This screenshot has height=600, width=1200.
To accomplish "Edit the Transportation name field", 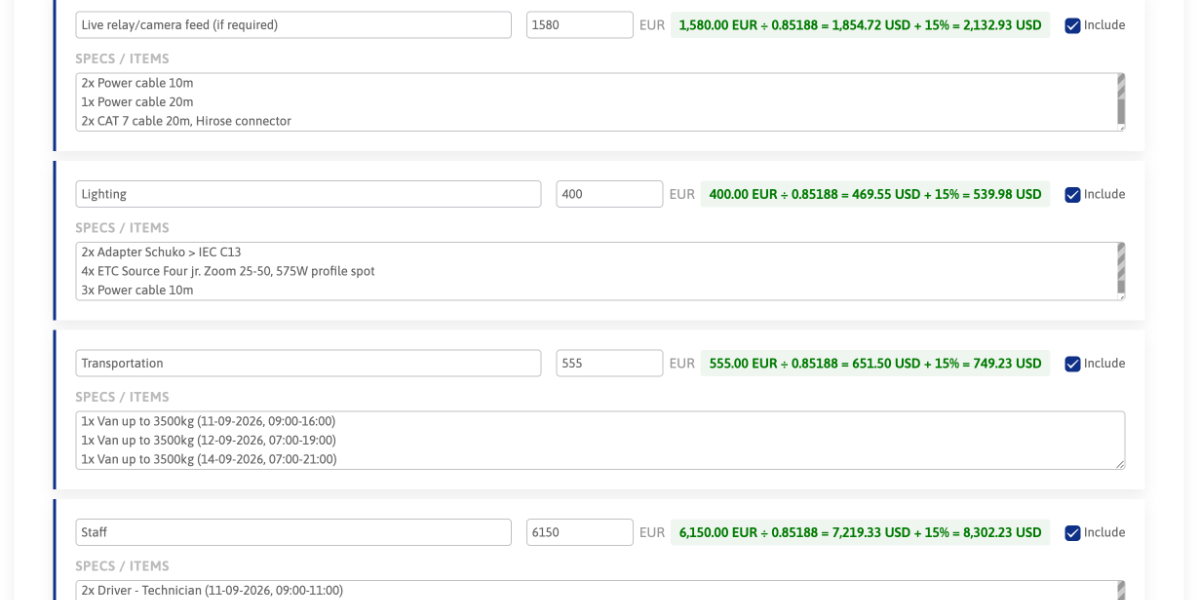I will point(308,363).
